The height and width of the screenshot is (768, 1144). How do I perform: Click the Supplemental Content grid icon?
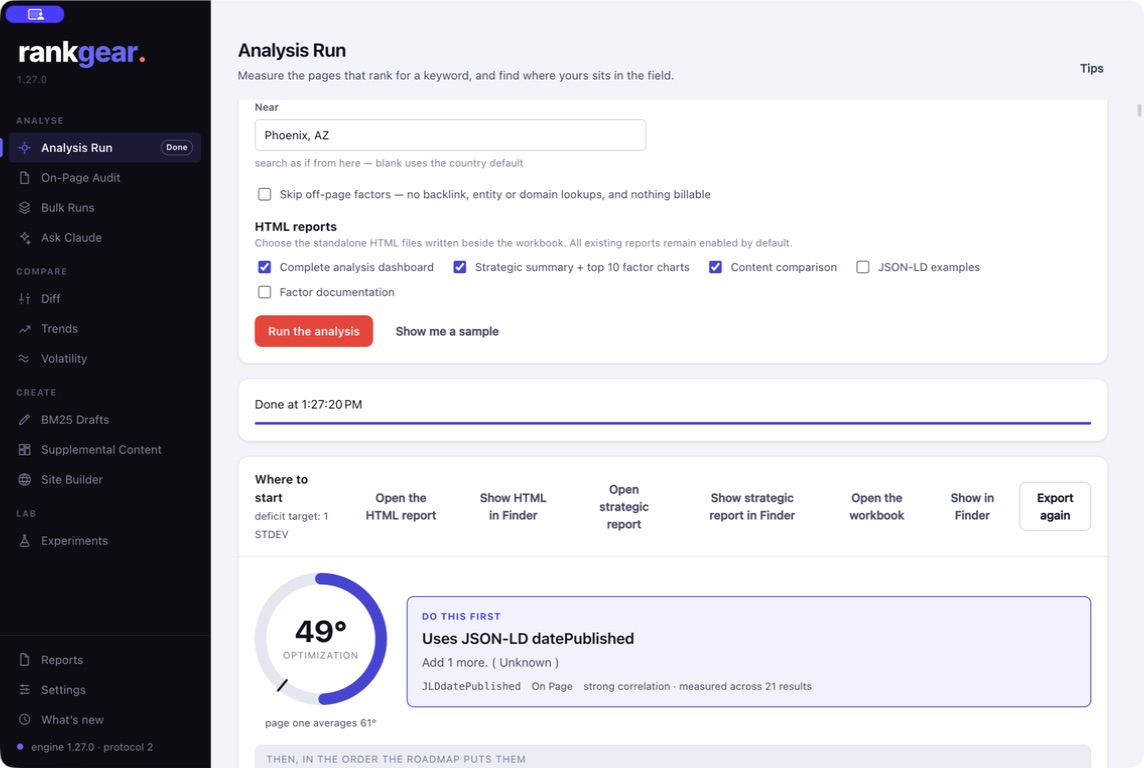(25, 449)
